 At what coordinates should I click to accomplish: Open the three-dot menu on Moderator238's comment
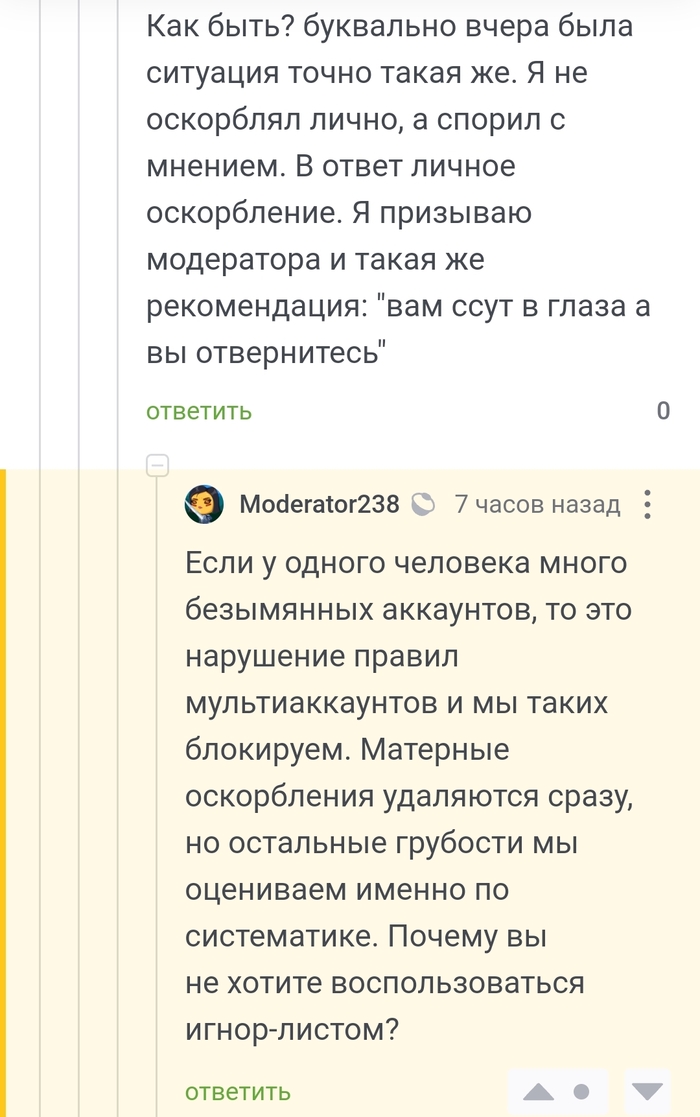coord(647,504)
